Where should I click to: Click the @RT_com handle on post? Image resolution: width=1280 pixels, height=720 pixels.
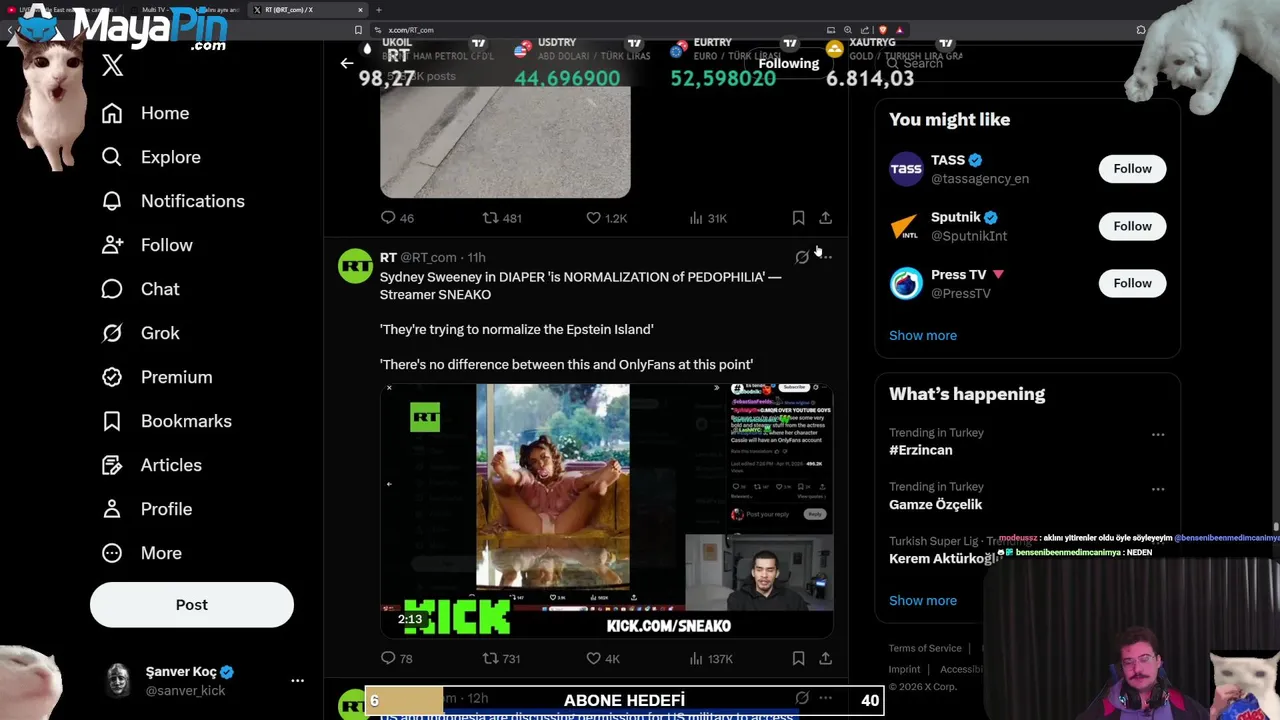coord(428,257)
